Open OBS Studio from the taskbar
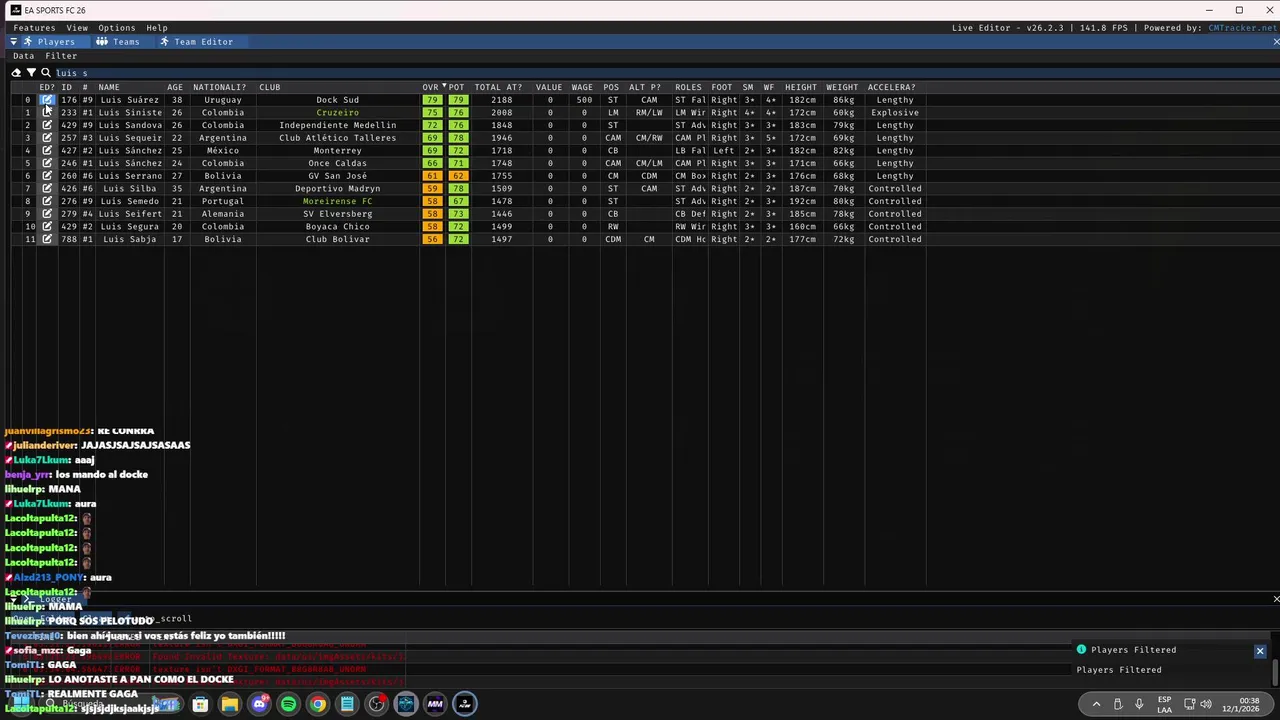This screenshot has width=1280, height=720. coord(376,704)
